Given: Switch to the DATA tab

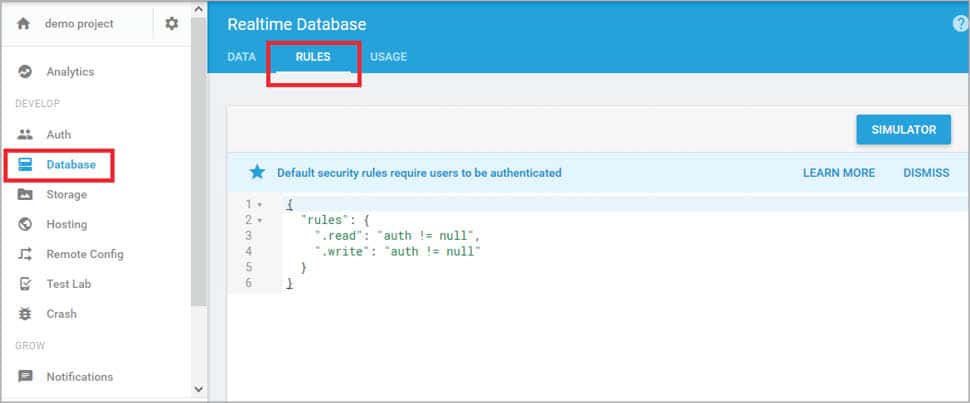Looking at the screenshot, I should coord(242,57).
